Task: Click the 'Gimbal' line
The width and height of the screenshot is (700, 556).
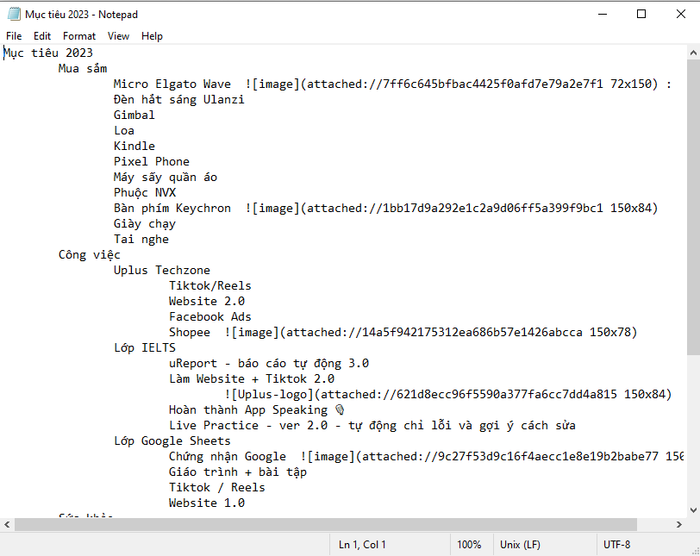Action: 134,115
